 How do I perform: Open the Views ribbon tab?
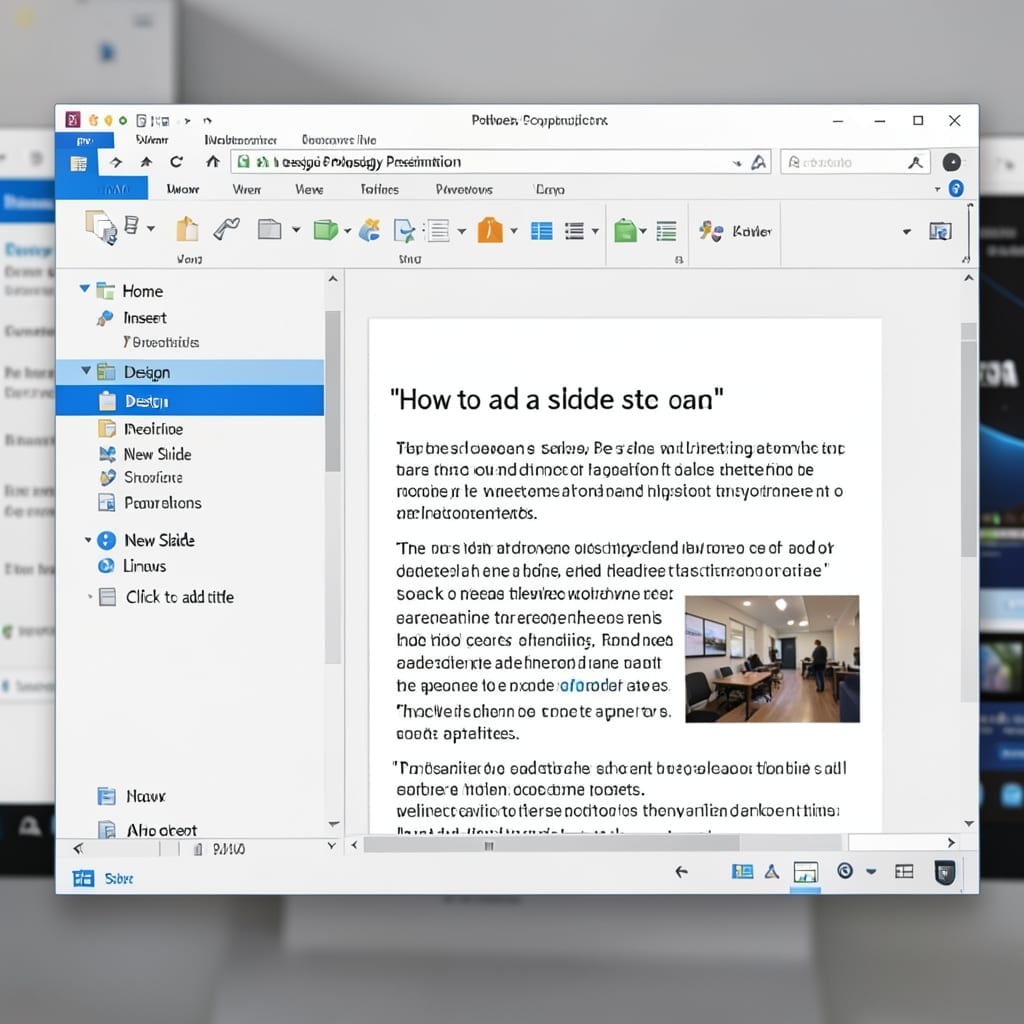click(x=309, y=189)
